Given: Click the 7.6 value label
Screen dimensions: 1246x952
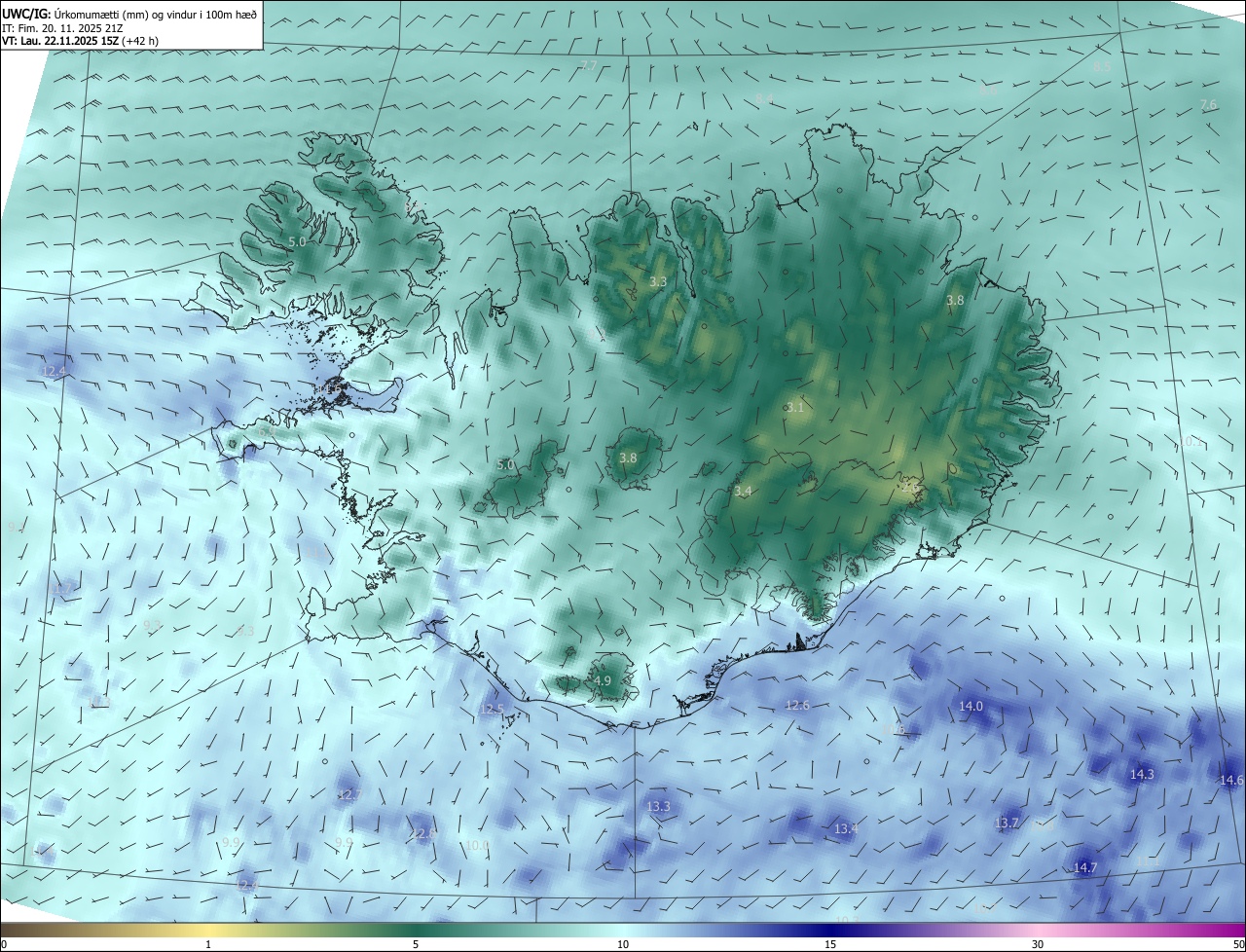Looking at the screenshot, I should click(x=1208, y=105).
